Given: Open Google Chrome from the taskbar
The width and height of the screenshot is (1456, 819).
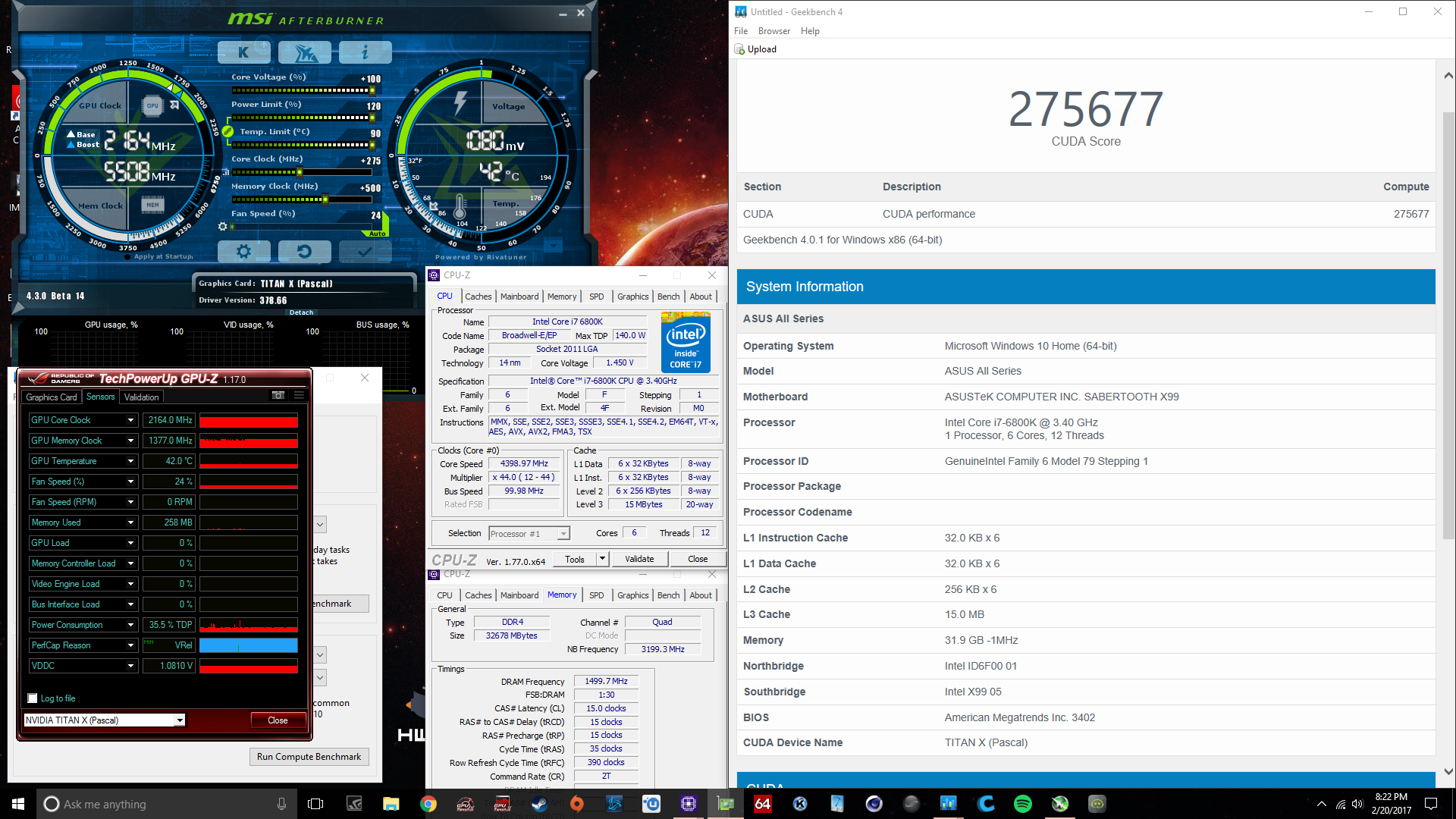Looking at the screenshot, I should [428, 804].
